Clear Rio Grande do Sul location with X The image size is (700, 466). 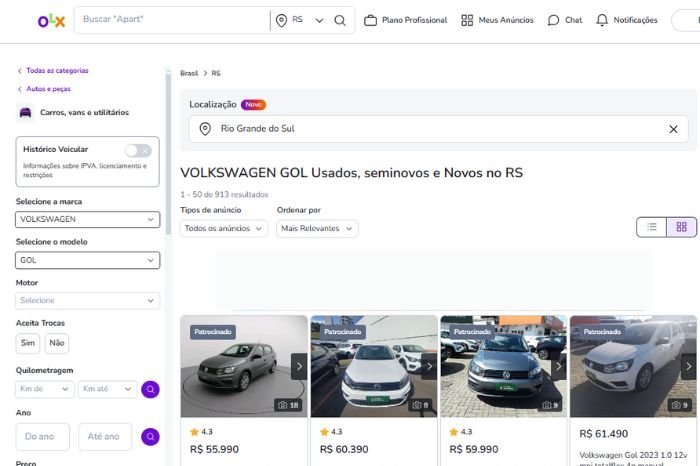[x=673, y=129]
